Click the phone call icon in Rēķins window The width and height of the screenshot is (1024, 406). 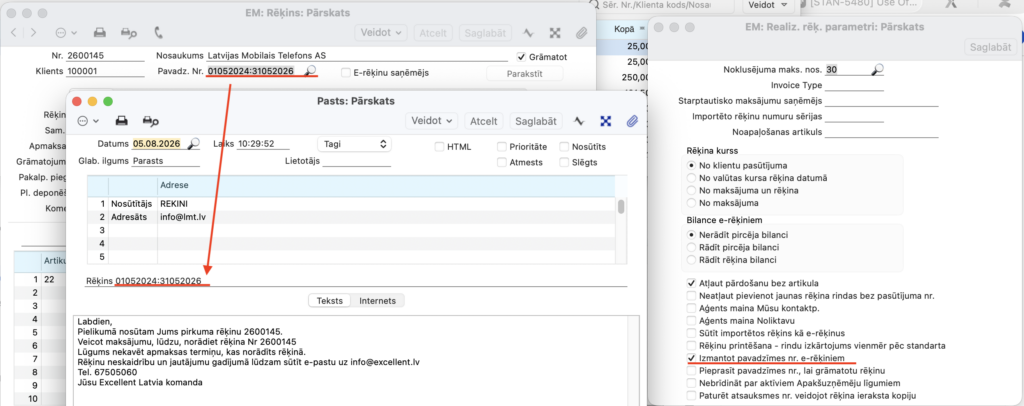[158, 32]
